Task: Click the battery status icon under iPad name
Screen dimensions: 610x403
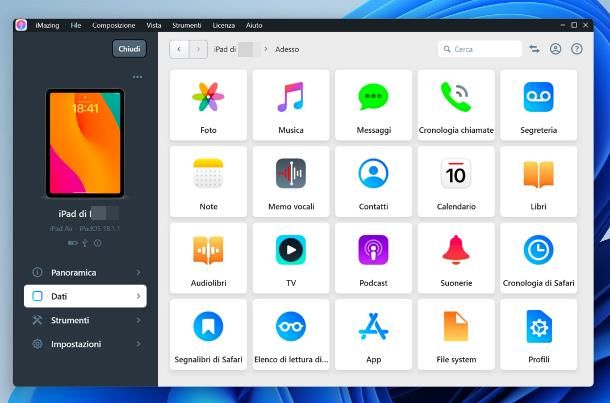Action: pyautogui.click(x=72, y=243)
